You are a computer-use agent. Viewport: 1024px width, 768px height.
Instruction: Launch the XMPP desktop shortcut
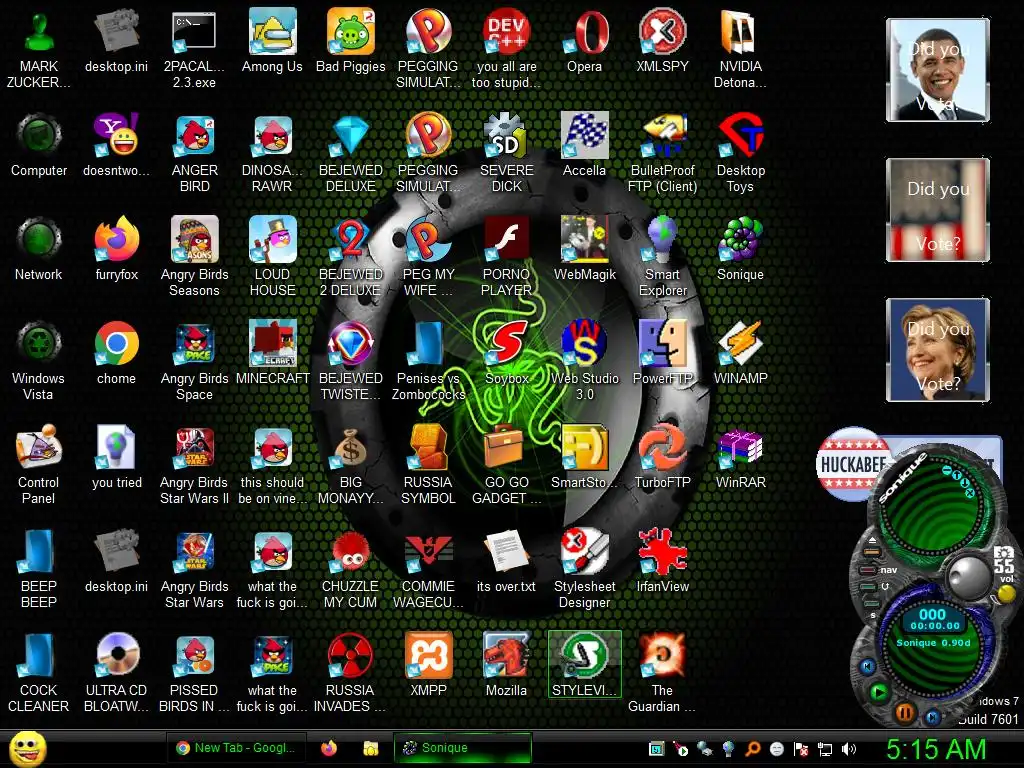click(428, 665)
